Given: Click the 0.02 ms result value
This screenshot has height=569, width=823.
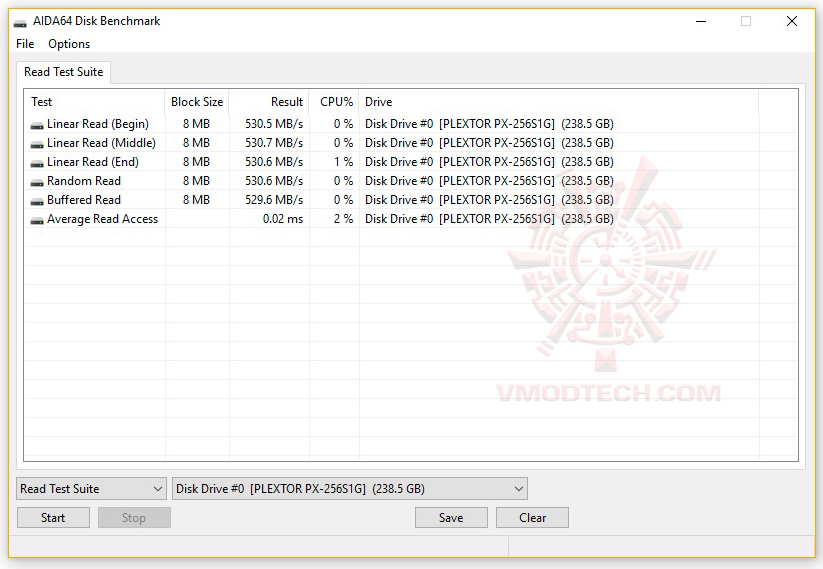Looking at the screenshot, I should click(x=283, y=219).
